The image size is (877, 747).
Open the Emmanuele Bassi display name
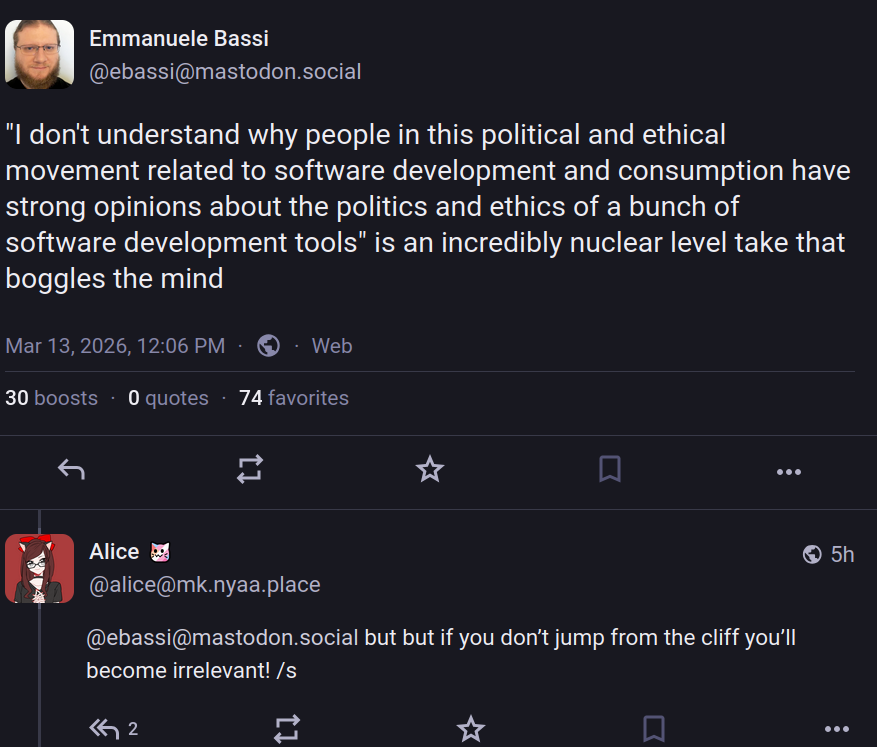point(179,39)
